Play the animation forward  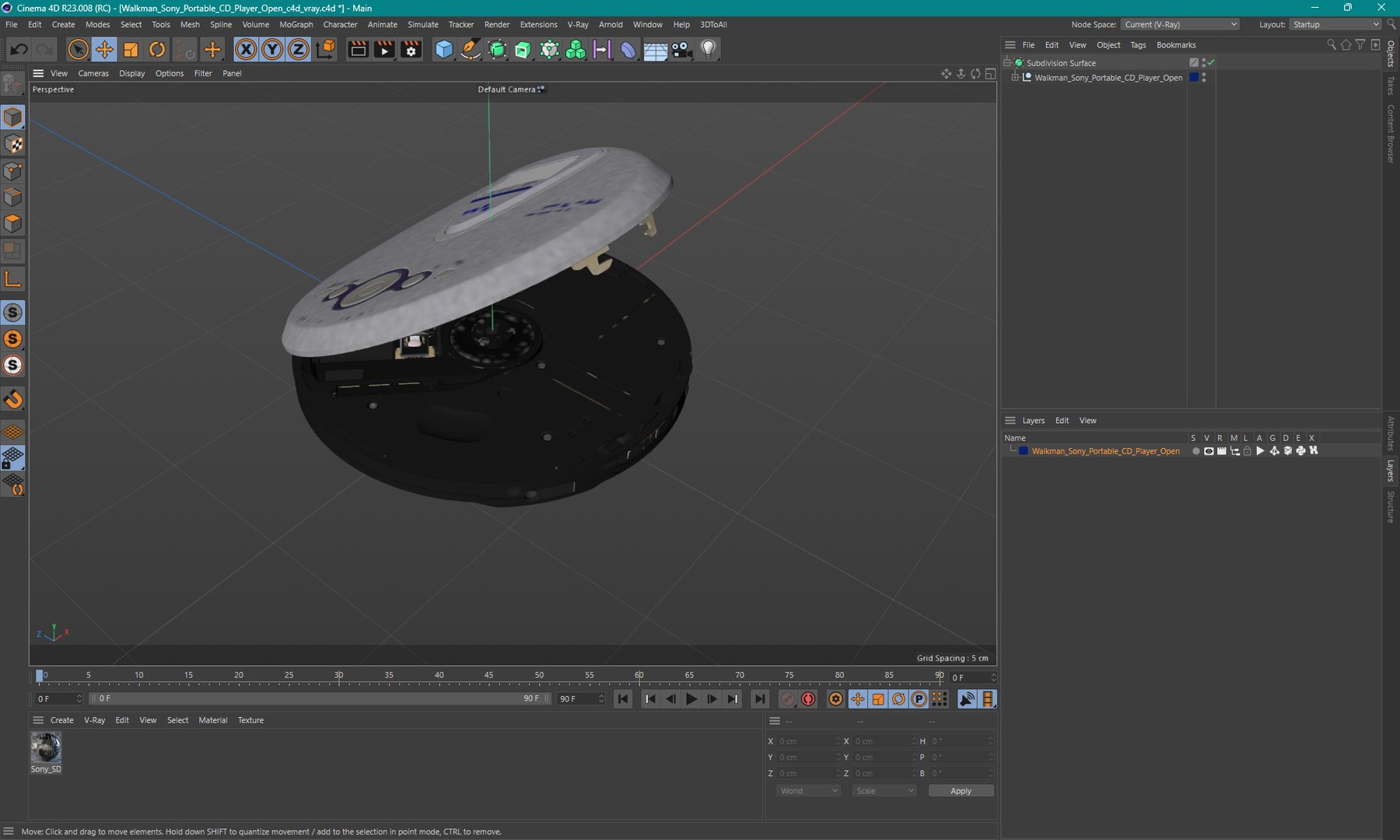click(691, 699)
